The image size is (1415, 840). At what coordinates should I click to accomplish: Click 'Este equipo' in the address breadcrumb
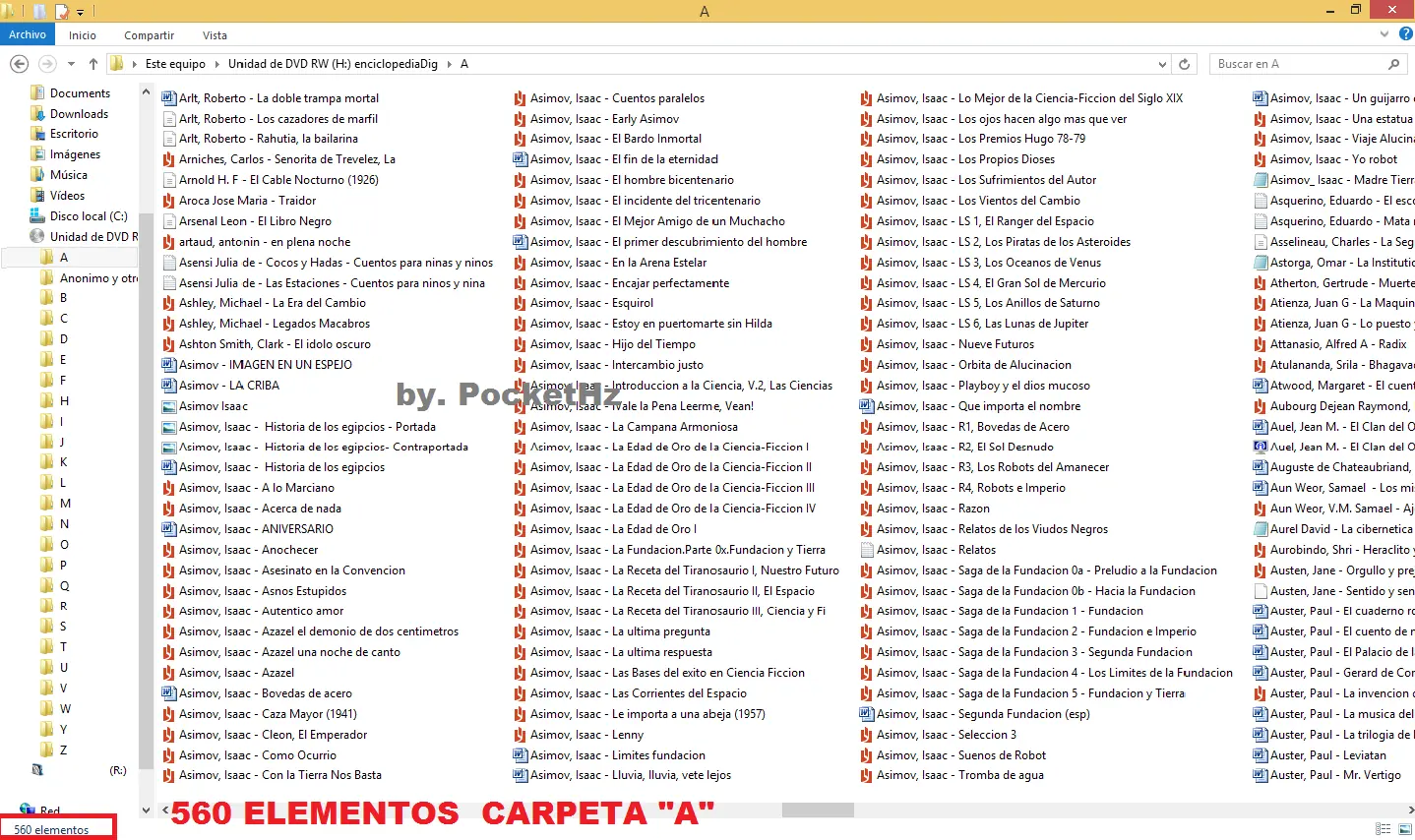tap(175, 64)
